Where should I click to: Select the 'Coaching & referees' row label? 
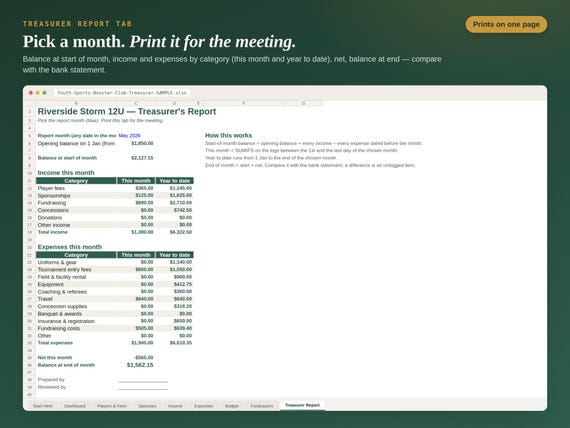pyautogui.click(x=62, y=292)
